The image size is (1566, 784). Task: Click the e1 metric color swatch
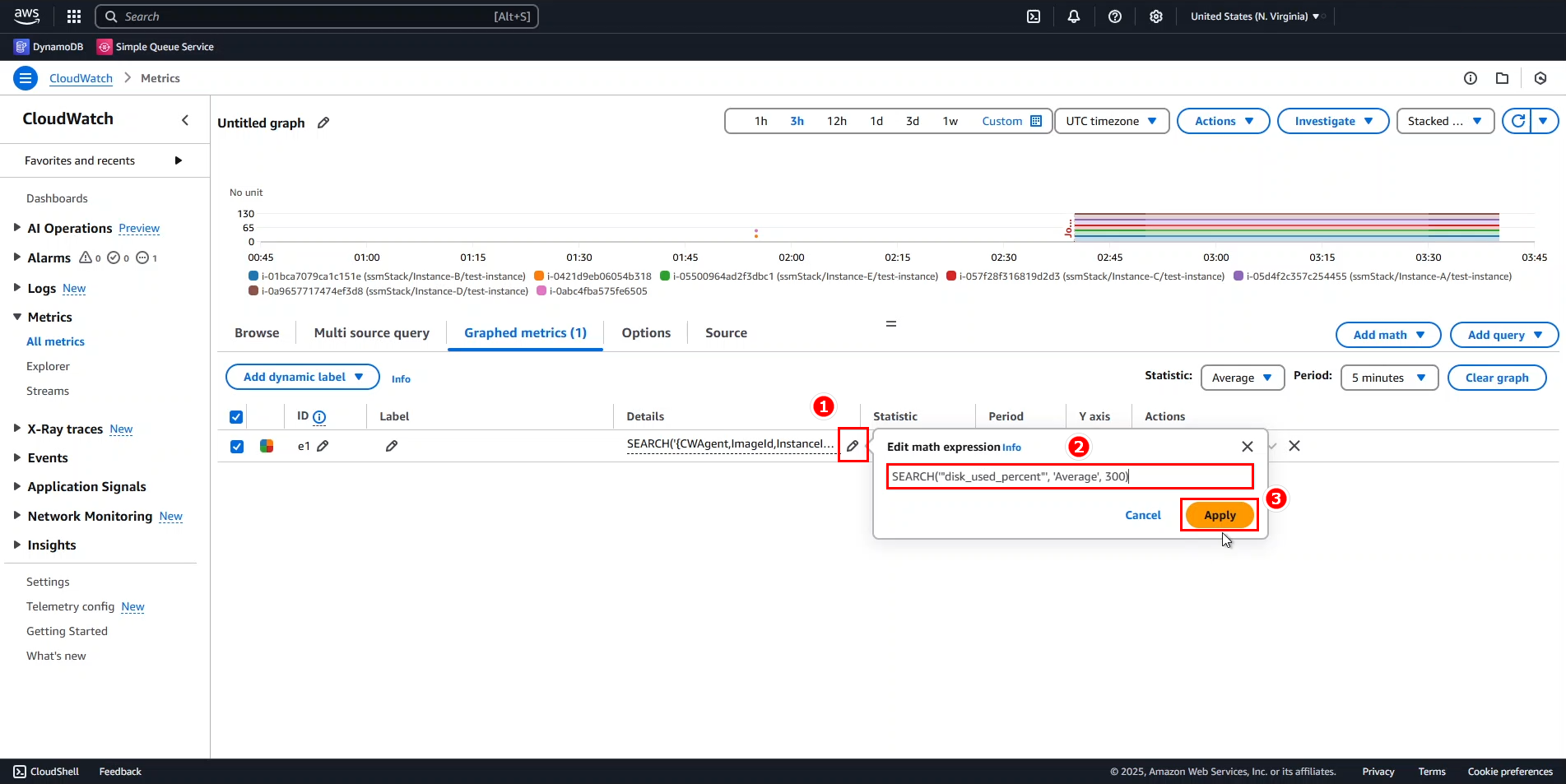267,446
